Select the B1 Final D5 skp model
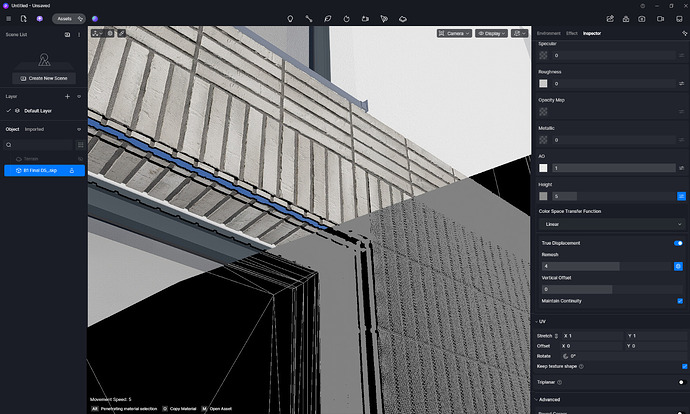Image resolution: width=690 pixels, height=414 pixels. (x=44, y=170)
